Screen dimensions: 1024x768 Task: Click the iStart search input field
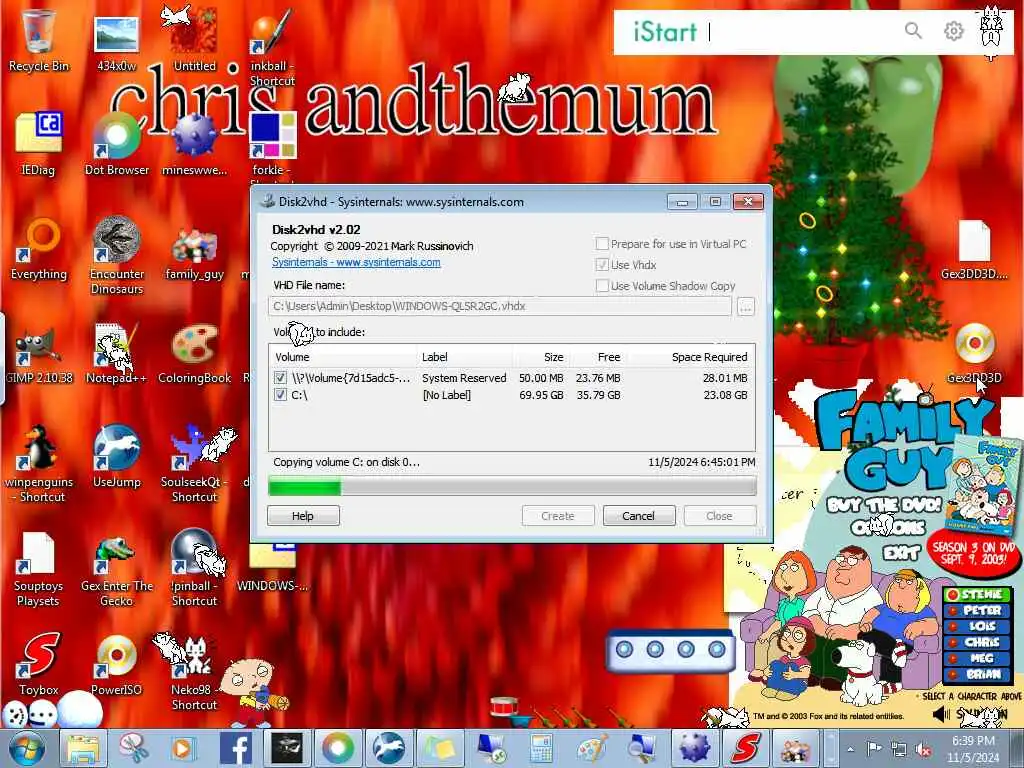[800, 31]
